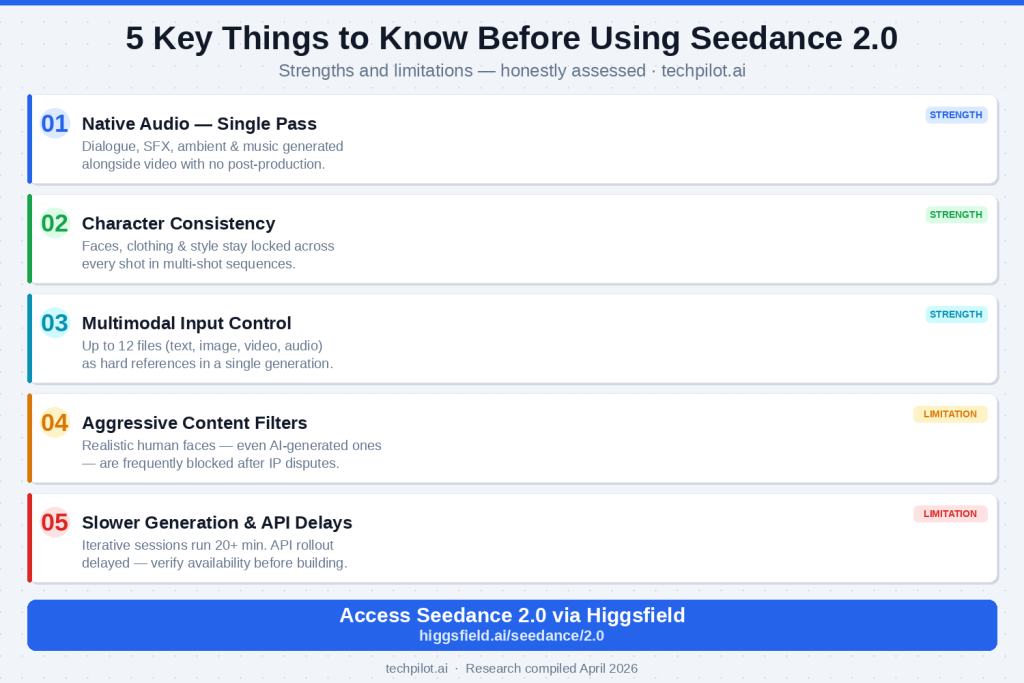Click the main title about Seedance 2.0
Screen dimensions: 1024x683
pos(512,38)
